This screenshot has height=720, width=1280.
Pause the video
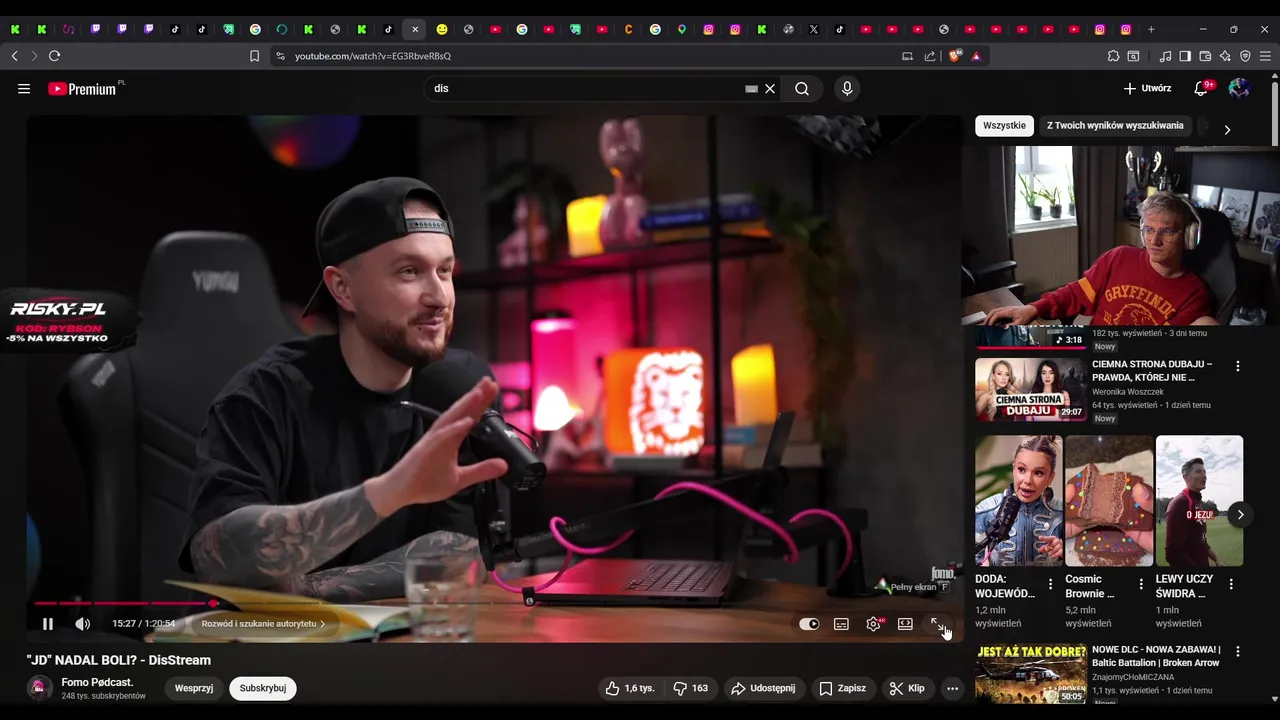click(47, 624)
